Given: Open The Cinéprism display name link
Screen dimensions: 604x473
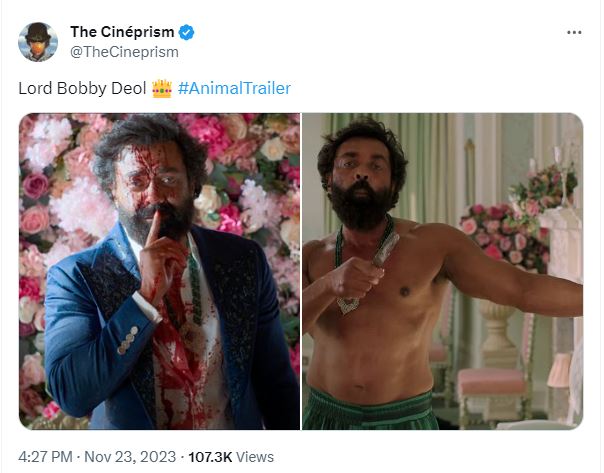Looking at the screenshot, I should click(122, 32).
